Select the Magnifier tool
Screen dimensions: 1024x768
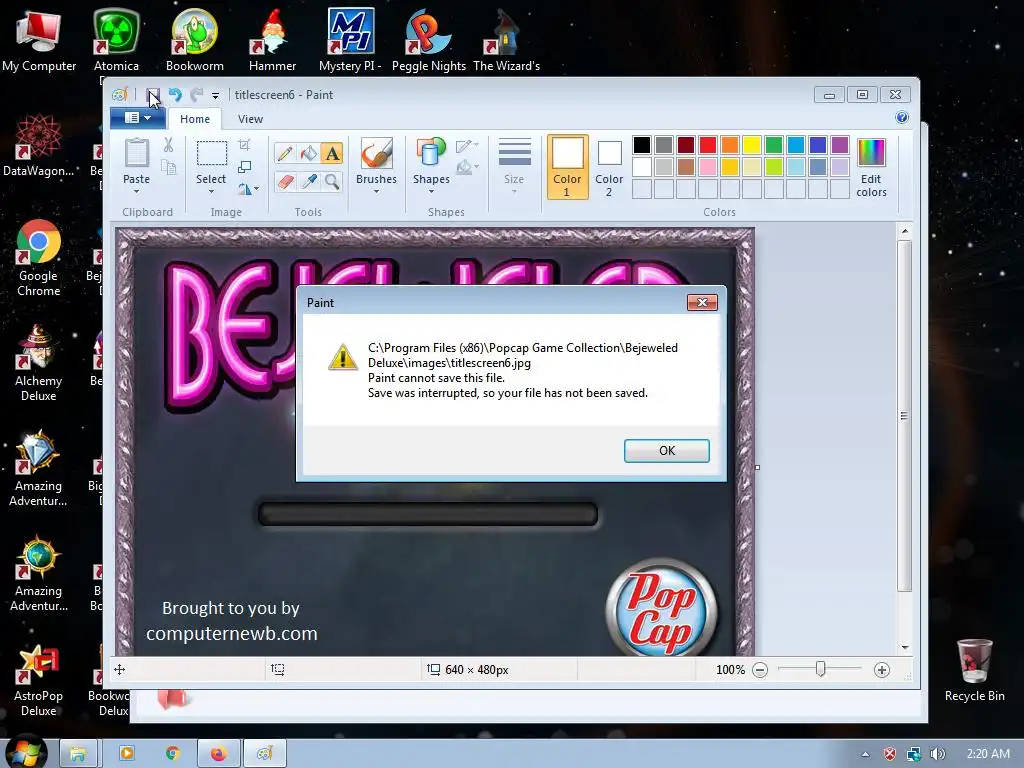tap(332, 181)
